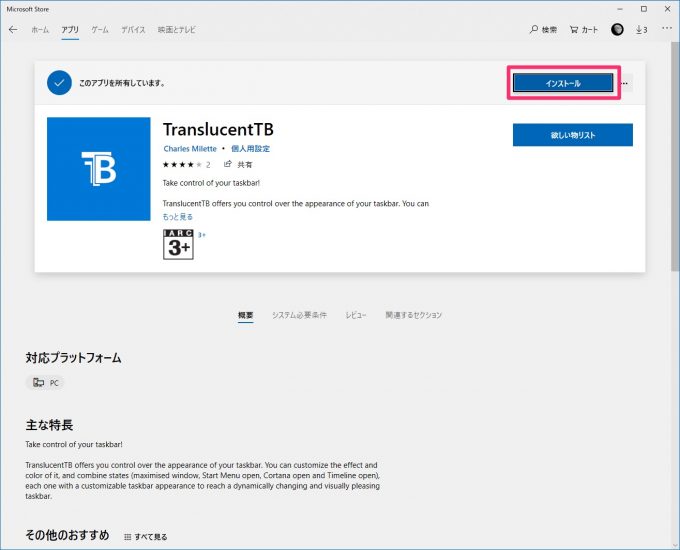Click the text このアプリを所有しています。

[123, 83]
